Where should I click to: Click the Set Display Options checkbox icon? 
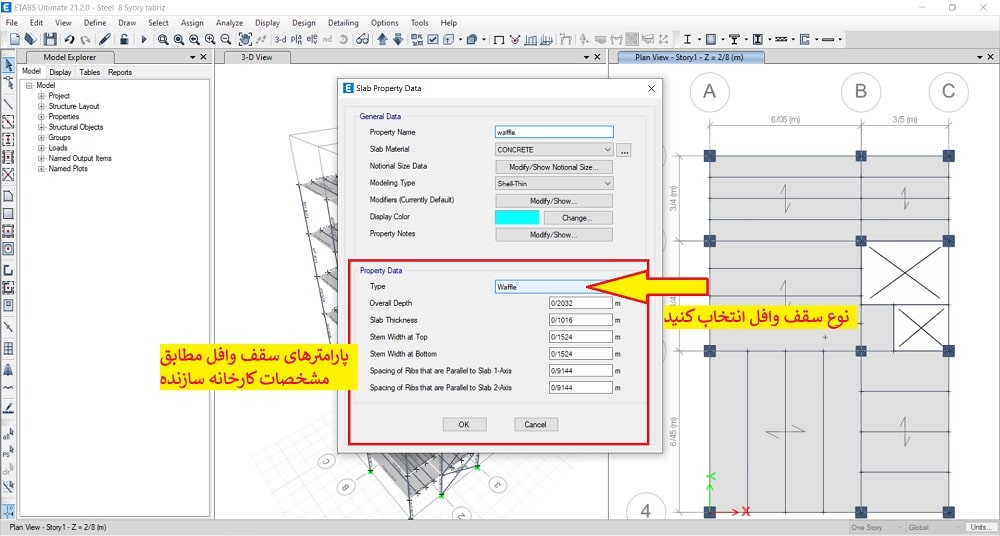click(433, 39)
